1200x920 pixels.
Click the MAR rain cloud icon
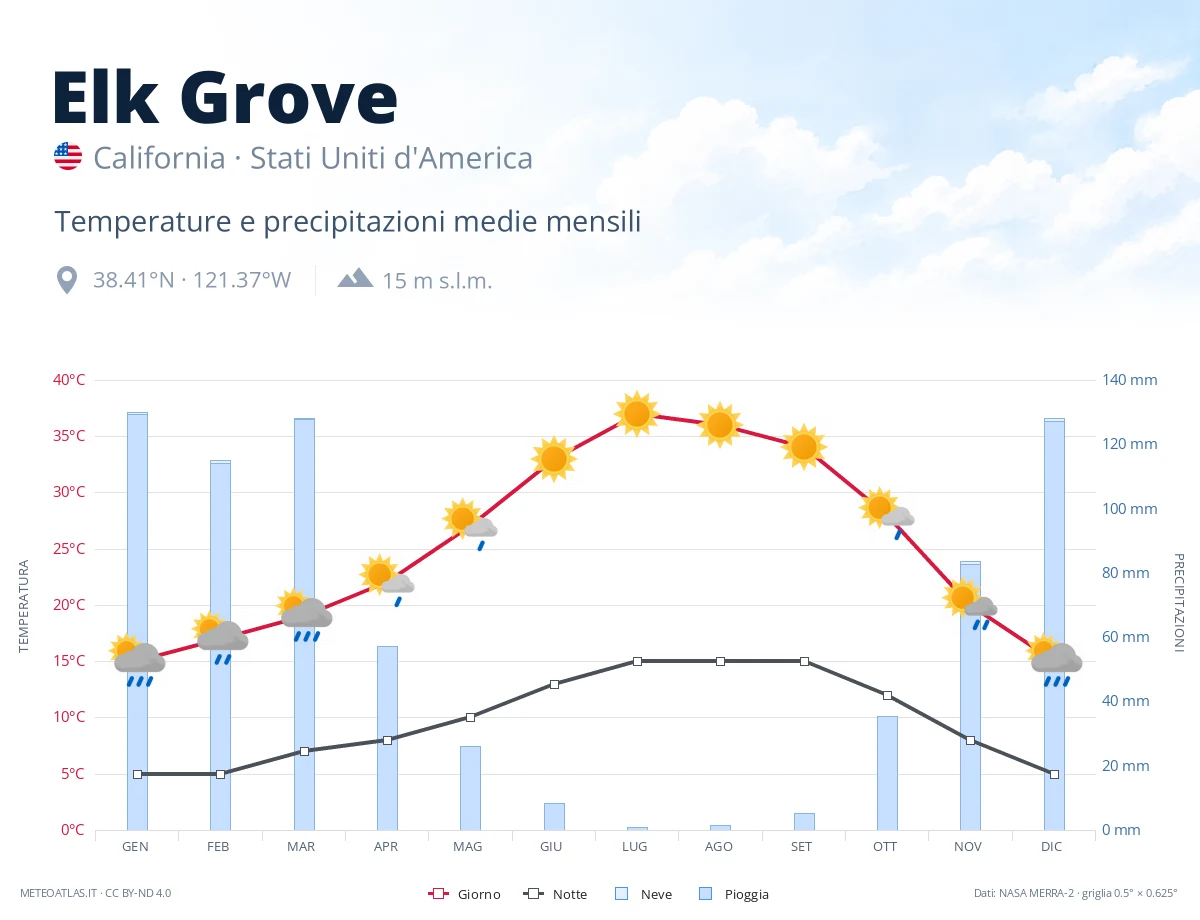tap(304, 615)
